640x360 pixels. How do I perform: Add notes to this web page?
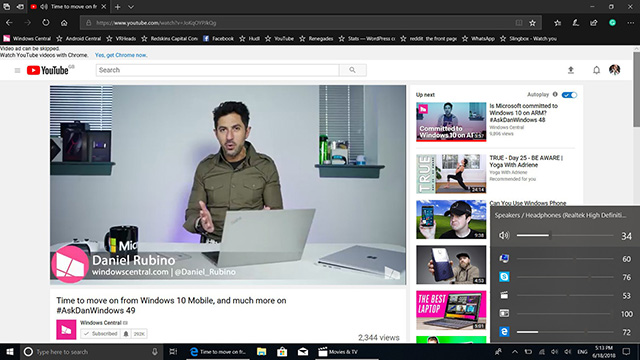pos(576,23)
